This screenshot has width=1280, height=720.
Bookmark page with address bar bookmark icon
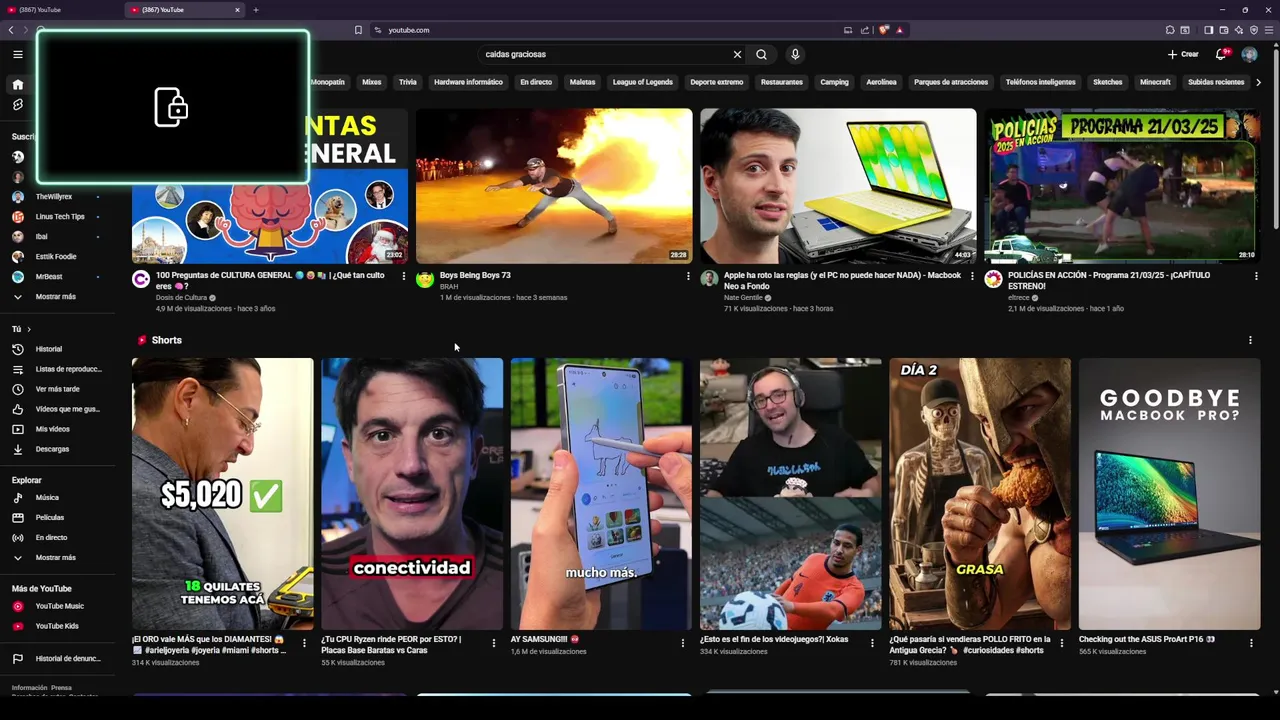coord(358,30)
